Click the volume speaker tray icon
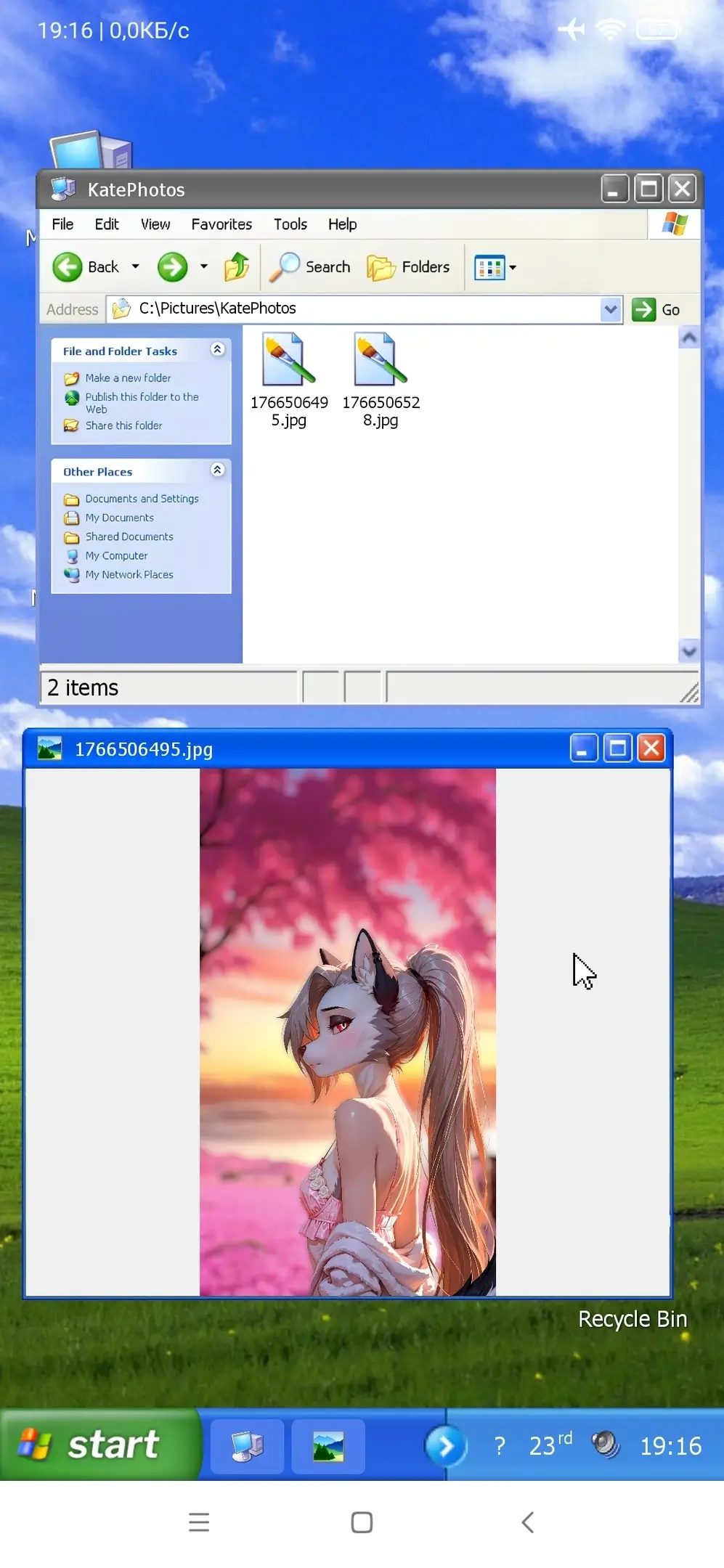The height and width of the screenshot is (1568, 724). tap(605, 1445)
